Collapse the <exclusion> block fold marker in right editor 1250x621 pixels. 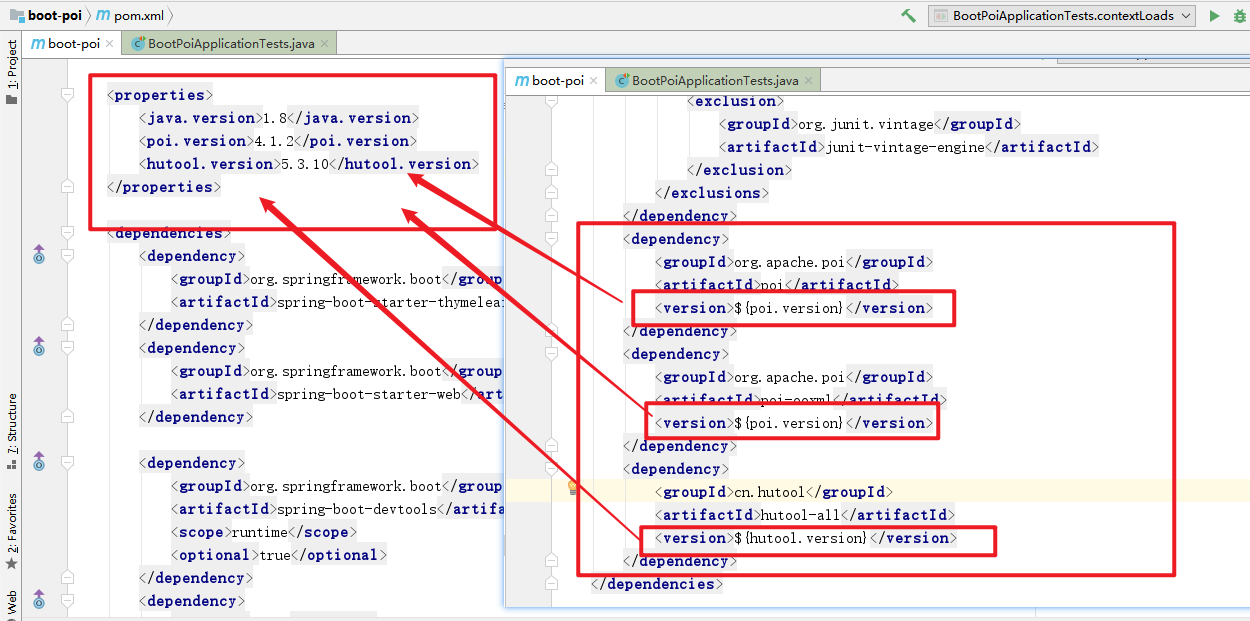[x=551, y=101]
